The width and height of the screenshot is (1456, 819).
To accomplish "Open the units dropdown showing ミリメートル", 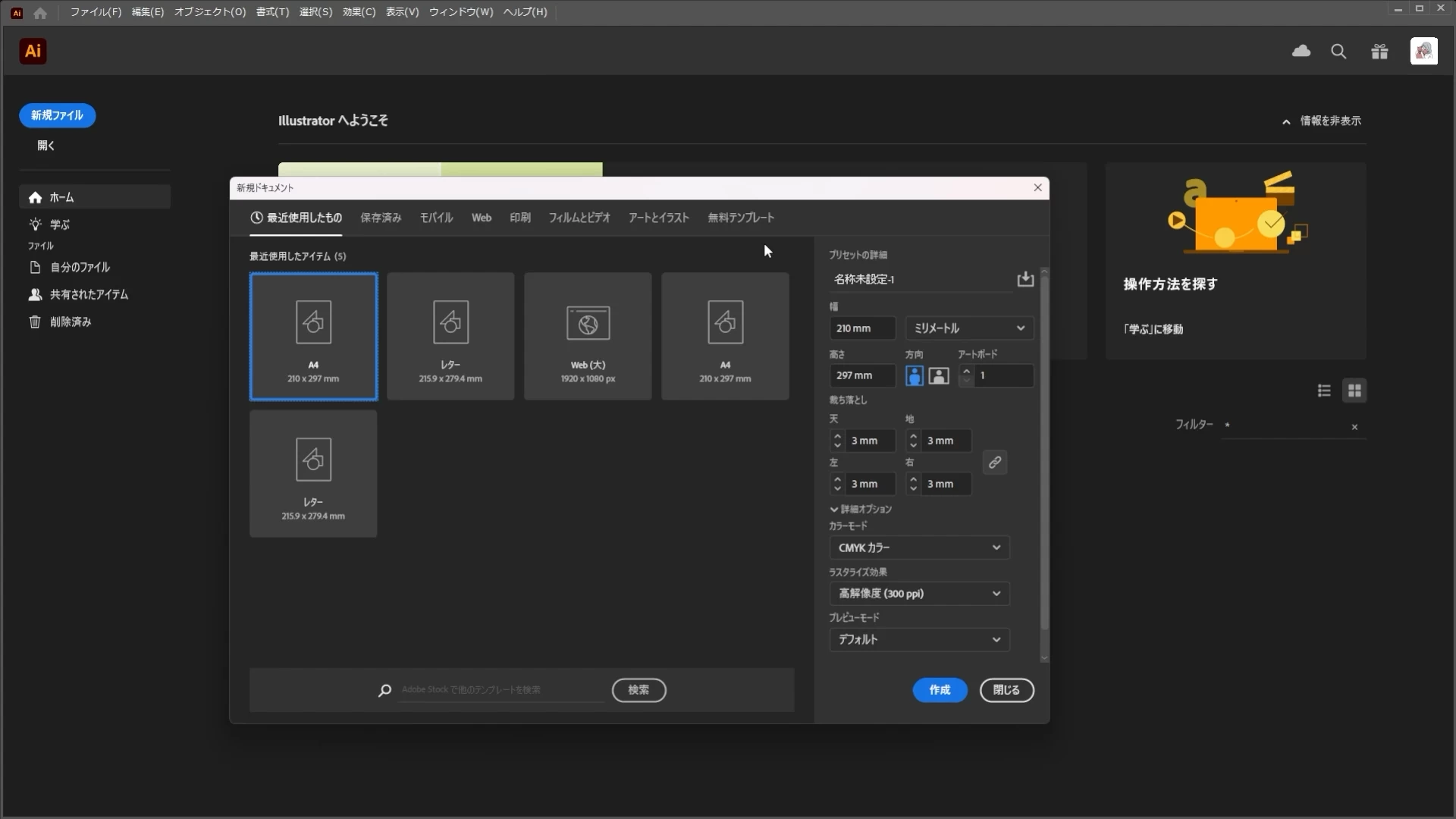I will 969,328.
